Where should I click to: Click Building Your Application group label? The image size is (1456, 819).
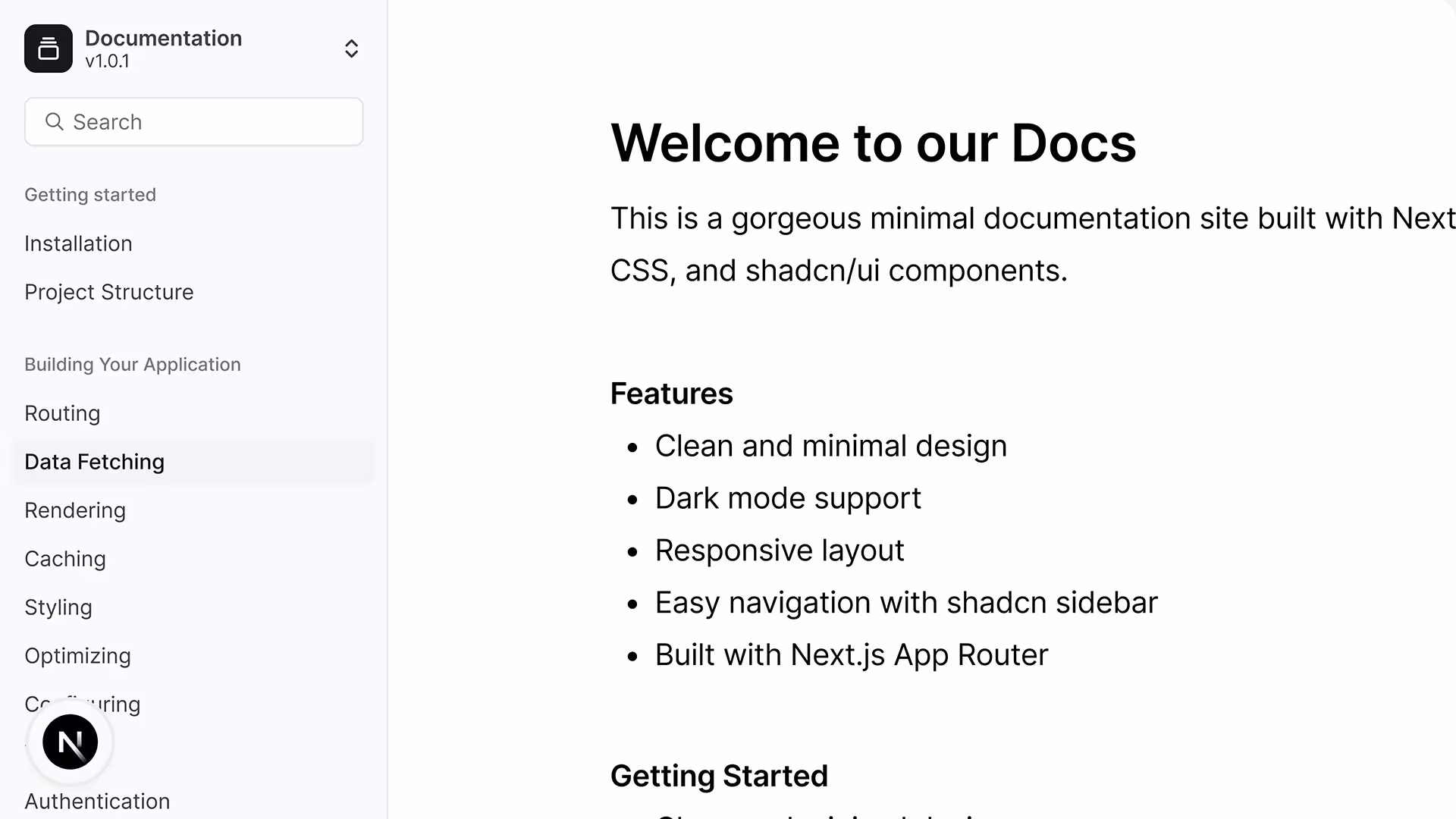coord(133,365)
